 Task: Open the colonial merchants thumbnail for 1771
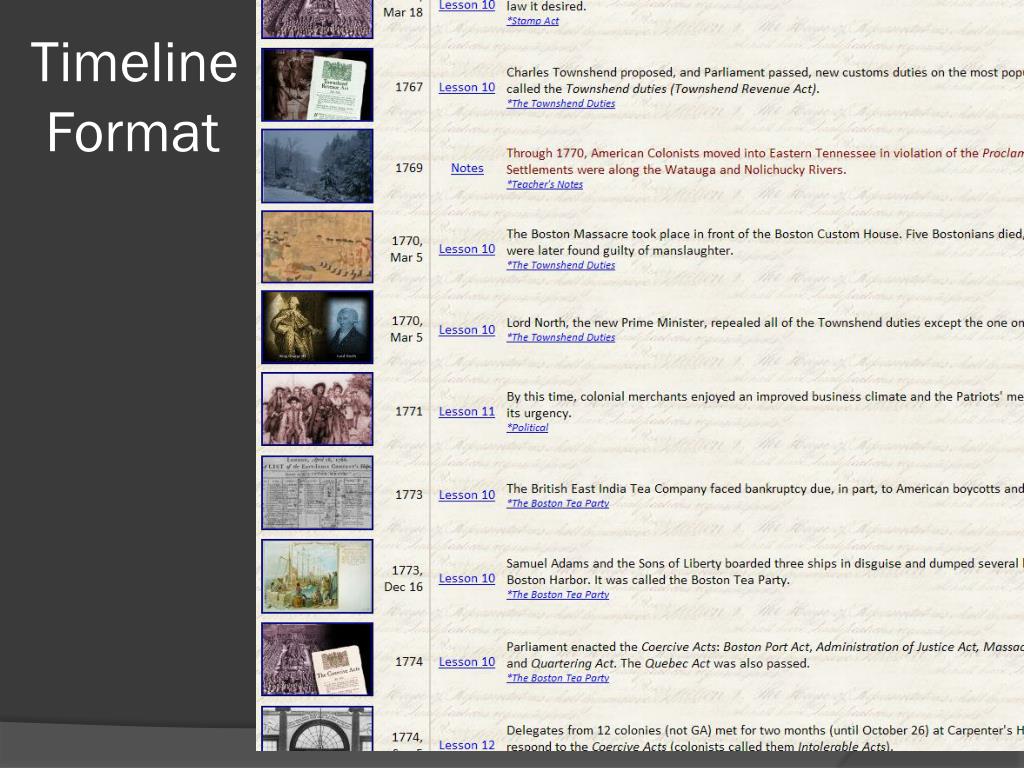coord(317,409)
